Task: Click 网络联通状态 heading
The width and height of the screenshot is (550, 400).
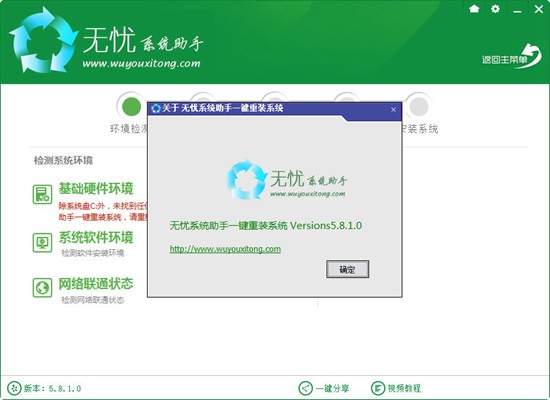Action: coord(96,284)
